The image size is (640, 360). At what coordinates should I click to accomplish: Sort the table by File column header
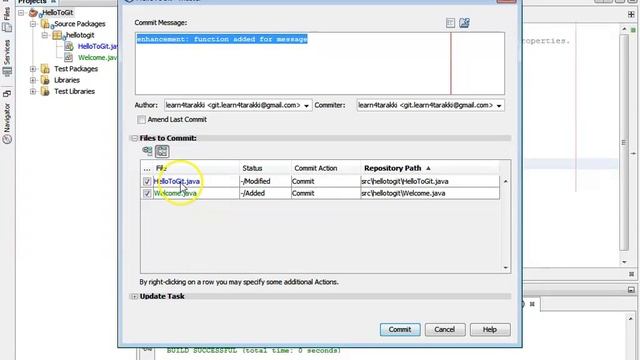tap(196, 168)
